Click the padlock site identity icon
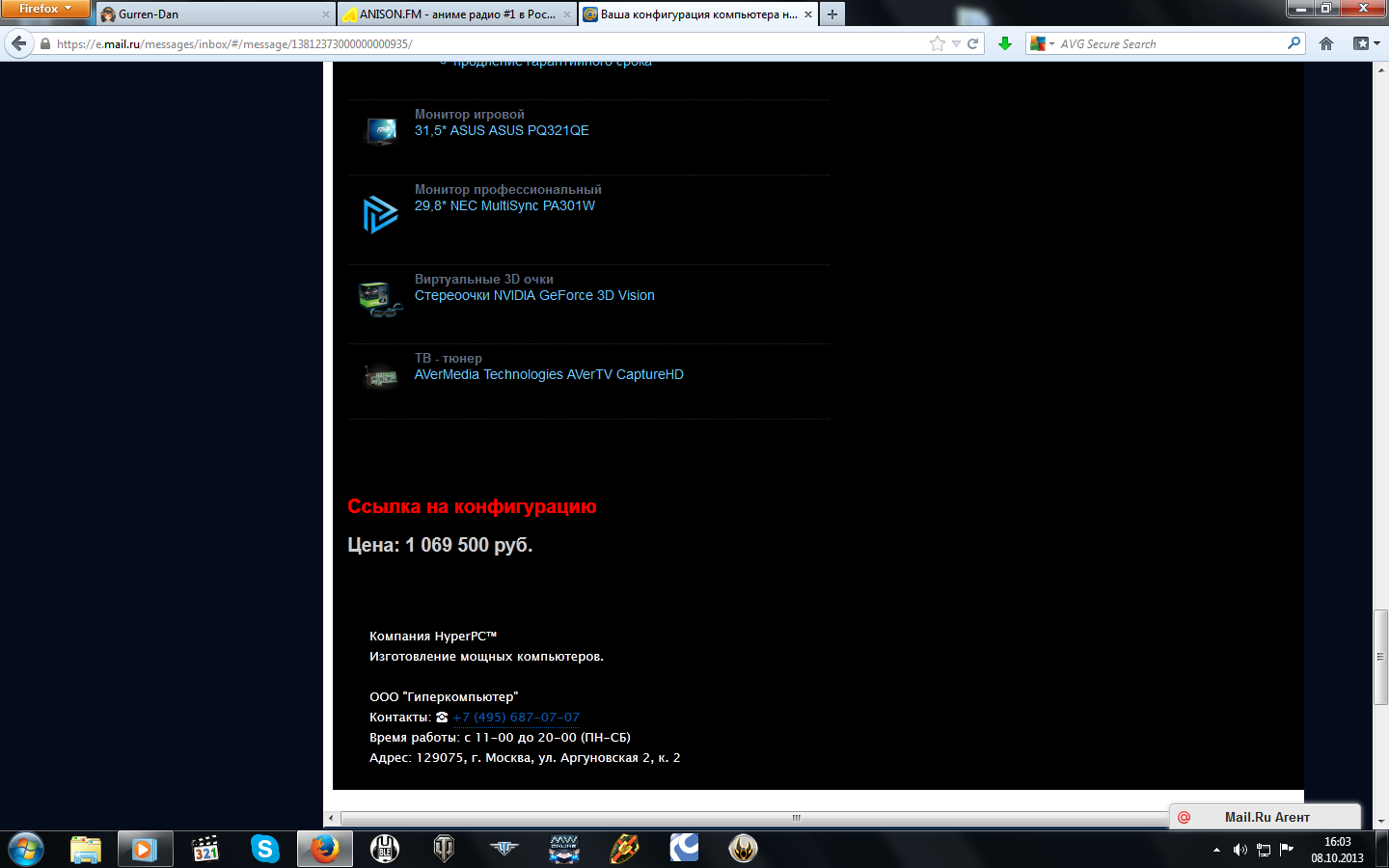 [x=44, y=43]
